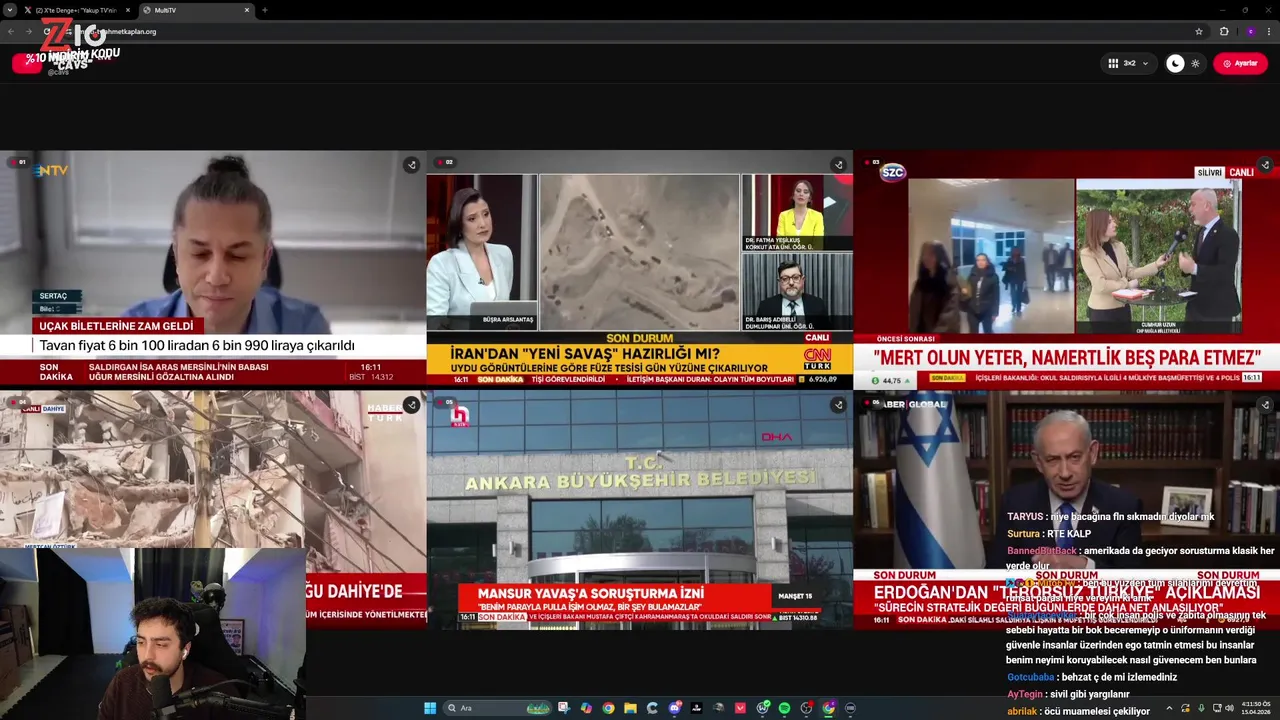Open the tab search dropdown arrow
Screen dimensions: 1280x720
click(x=9, y=10)
